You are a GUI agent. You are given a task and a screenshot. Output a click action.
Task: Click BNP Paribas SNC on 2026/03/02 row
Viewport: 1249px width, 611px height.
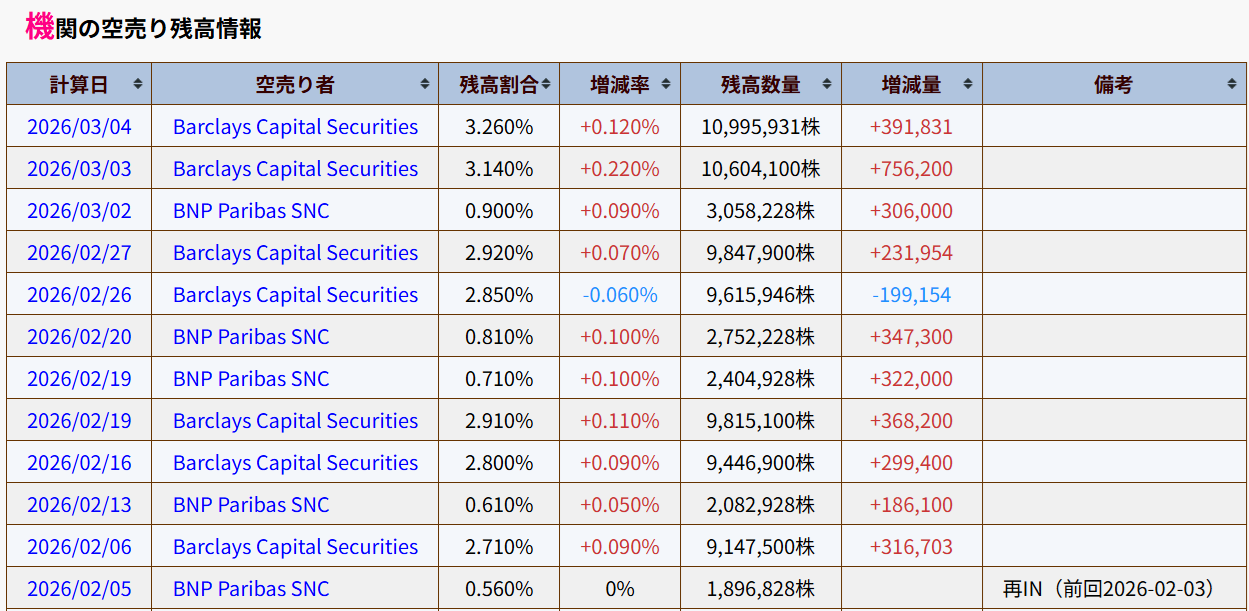tap(251, 211)
